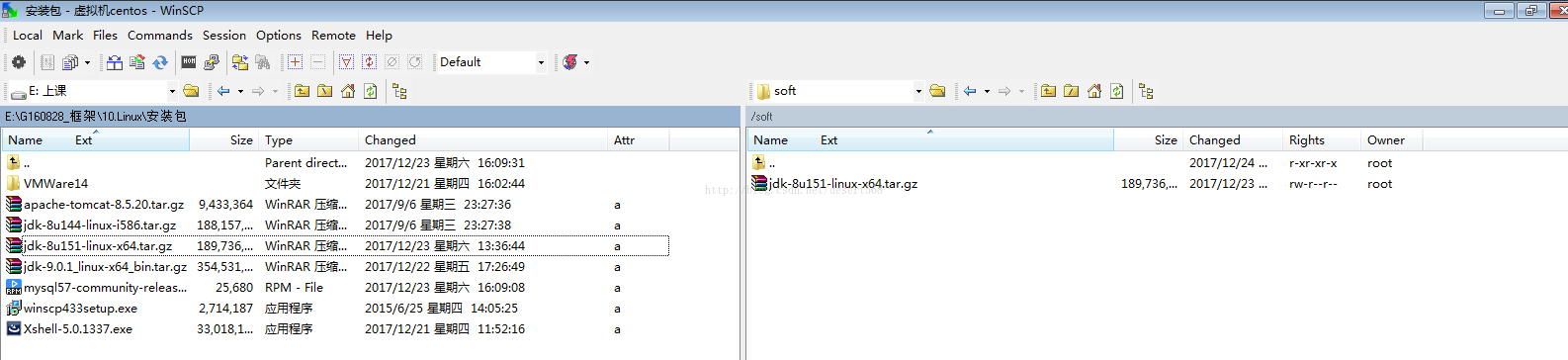Expand the local back history dropdown arrow
Viewport: 1568px width, 360px height.
(240, 91)
